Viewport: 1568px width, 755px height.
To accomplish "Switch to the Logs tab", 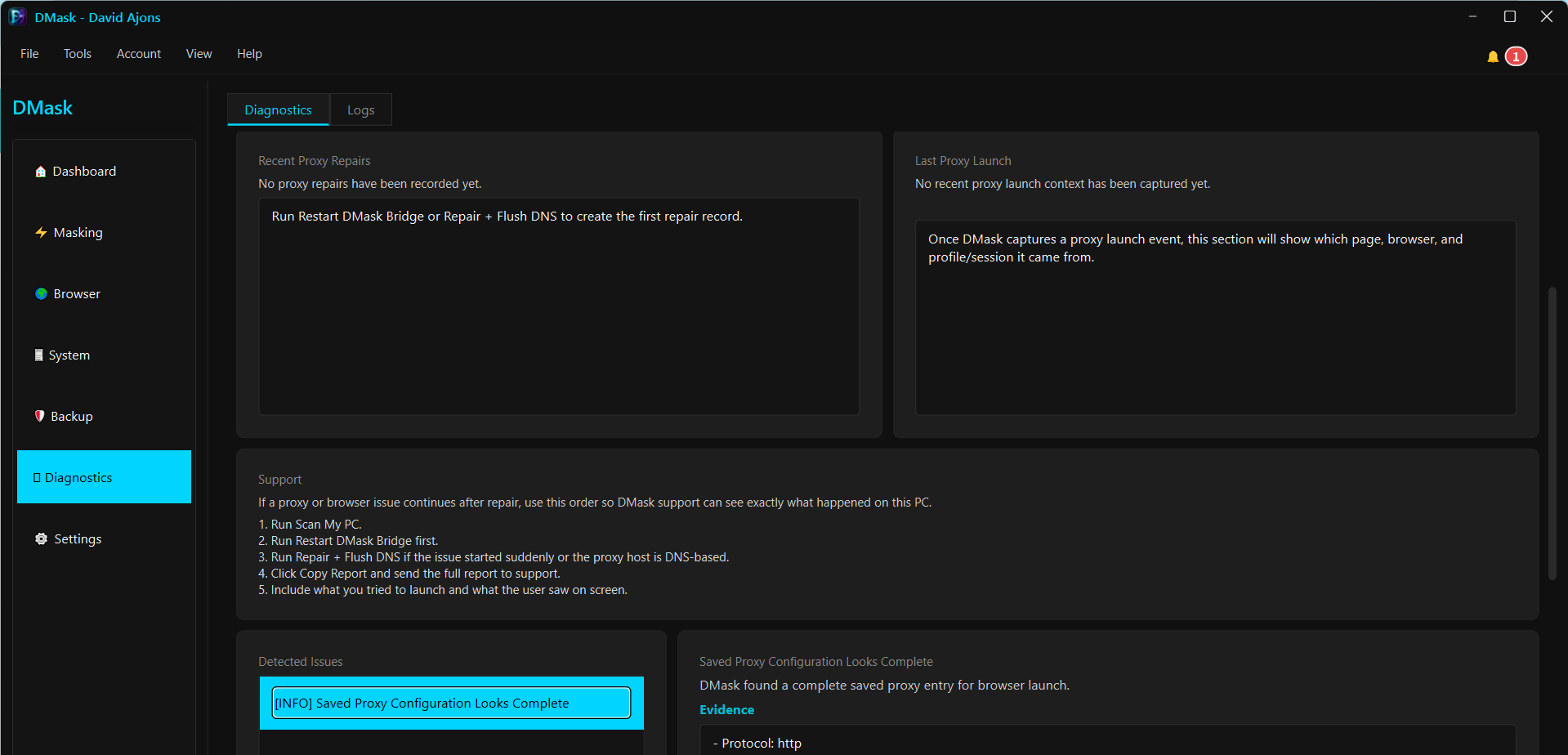I will coord(360,109).
